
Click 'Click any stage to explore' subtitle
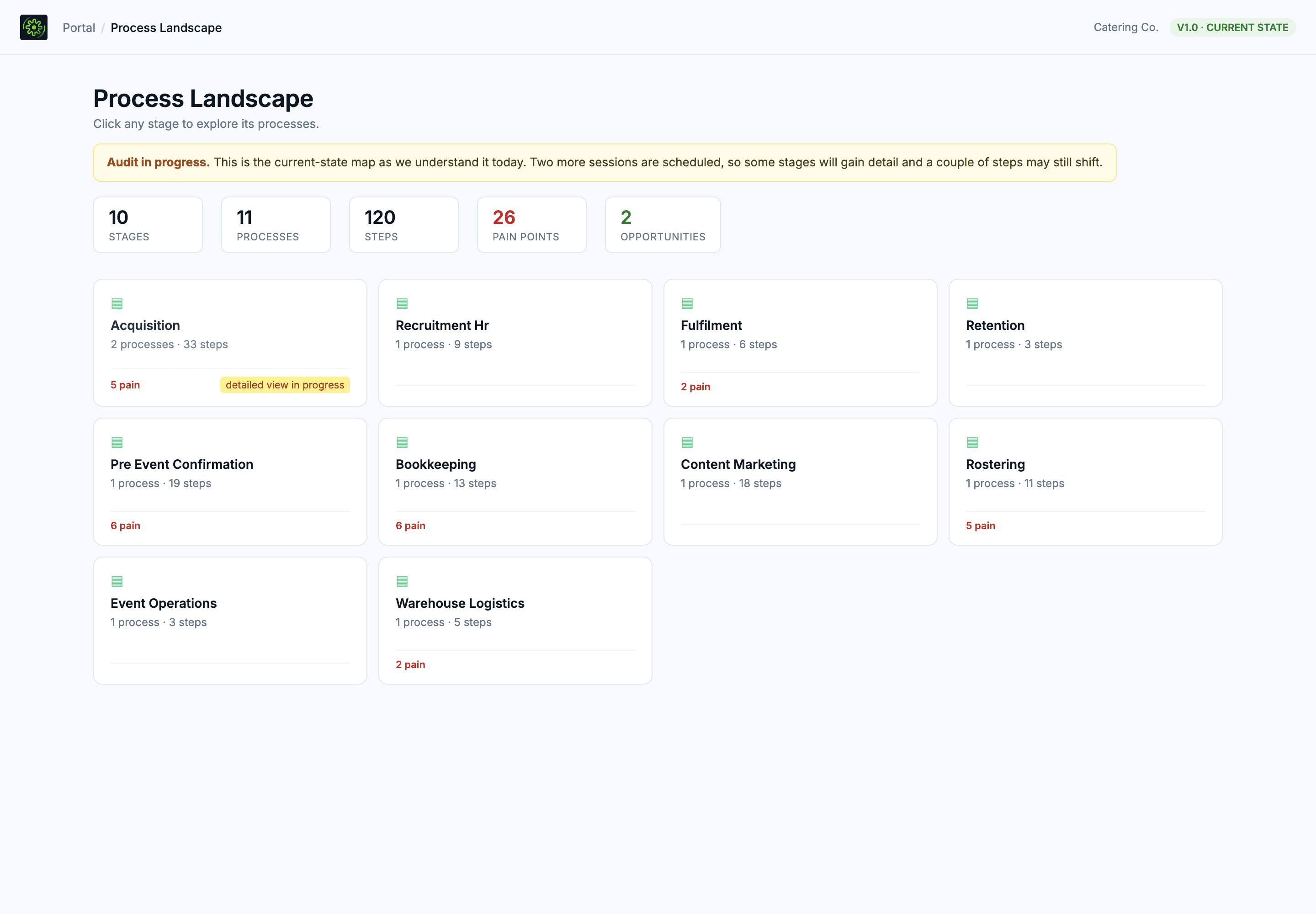(206, 124)
